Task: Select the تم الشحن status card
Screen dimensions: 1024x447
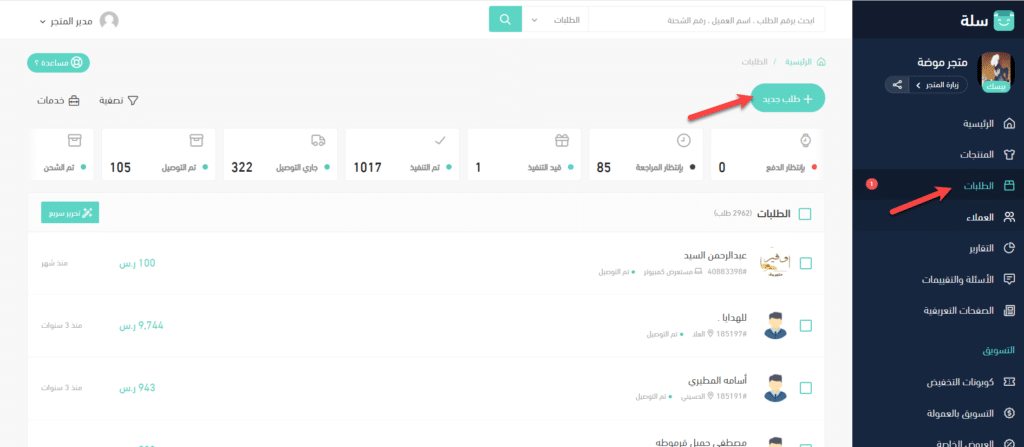Action: pos(61,154)
